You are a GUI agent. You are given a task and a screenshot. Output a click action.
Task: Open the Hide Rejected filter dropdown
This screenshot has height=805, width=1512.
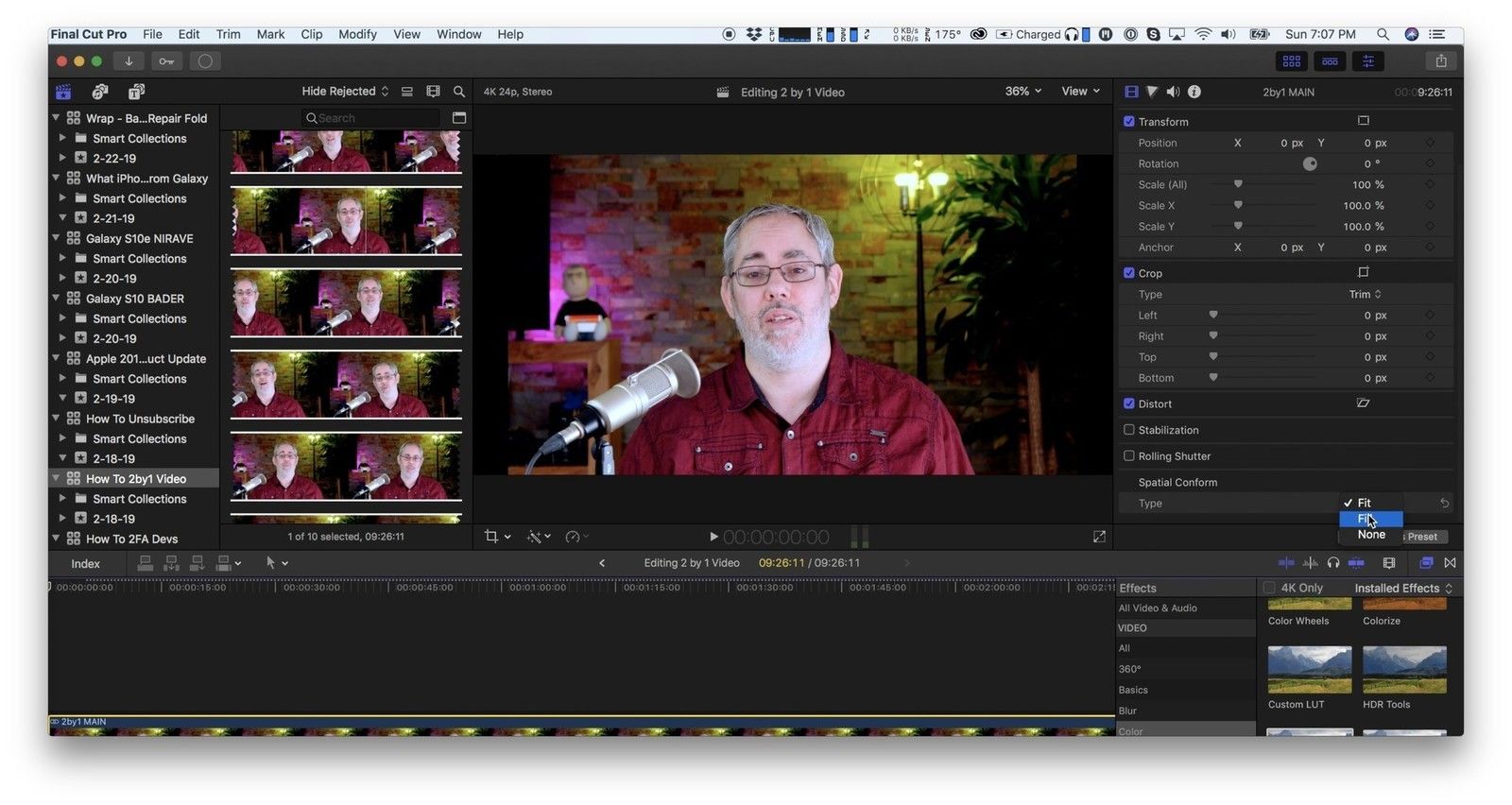pyautogui.click(x=345, y=92)
